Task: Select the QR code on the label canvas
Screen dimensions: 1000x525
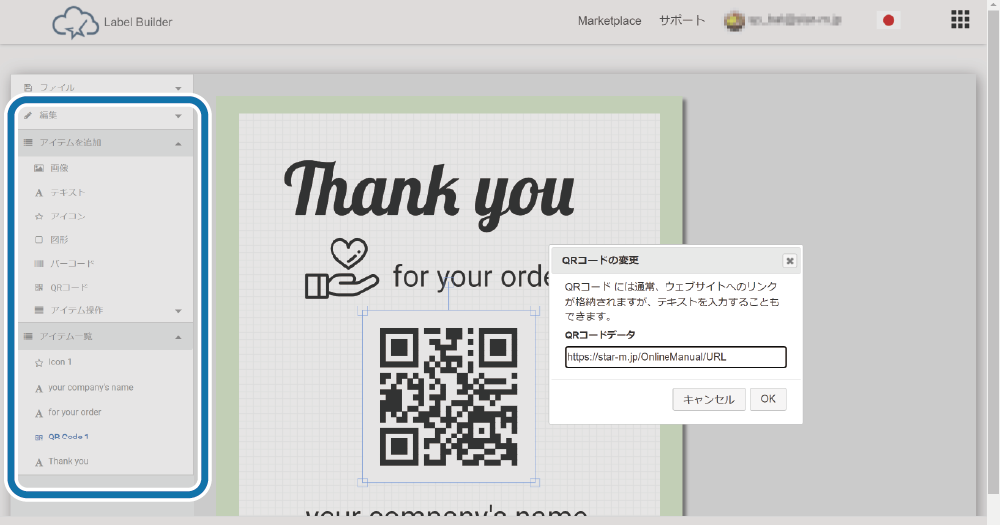Action: click(x=448, y=397)
